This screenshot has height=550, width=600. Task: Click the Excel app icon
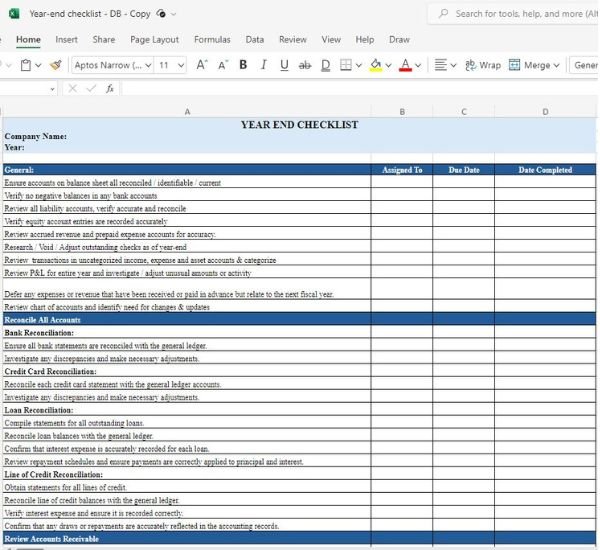[x=14, y=14]
